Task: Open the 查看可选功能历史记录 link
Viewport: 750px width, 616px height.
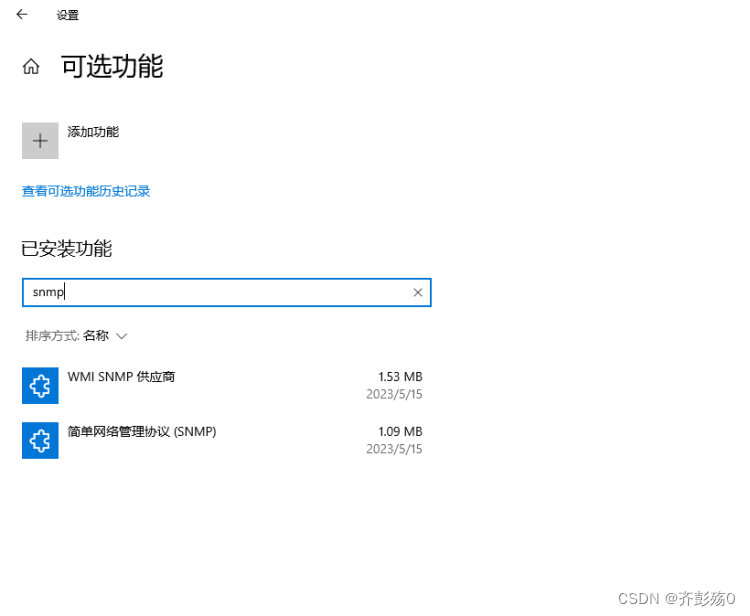Action: [x=86, y=191]
